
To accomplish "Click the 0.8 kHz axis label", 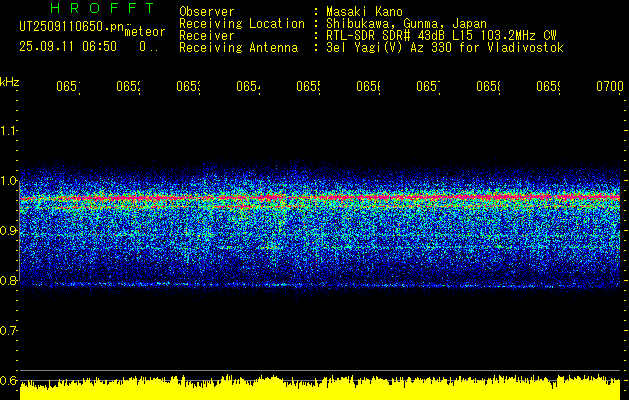I will coord(8,280).
